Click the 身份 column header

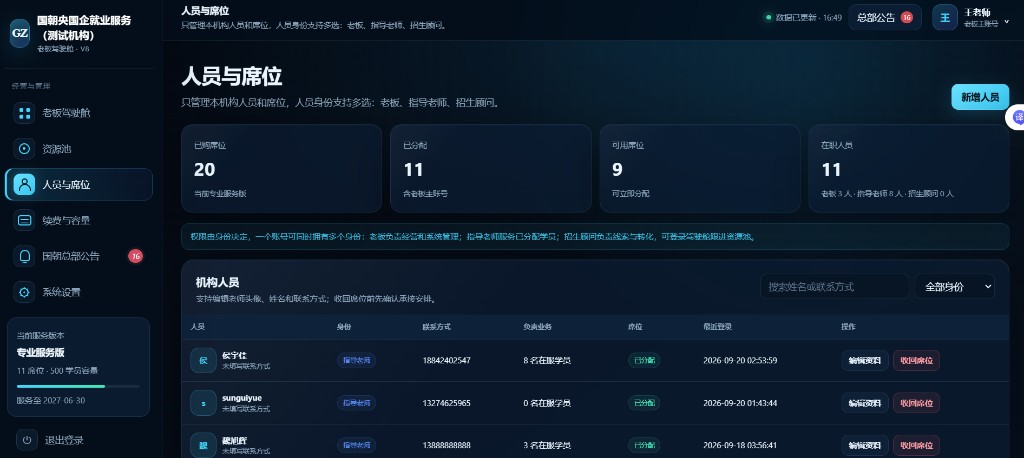[344, 326]
